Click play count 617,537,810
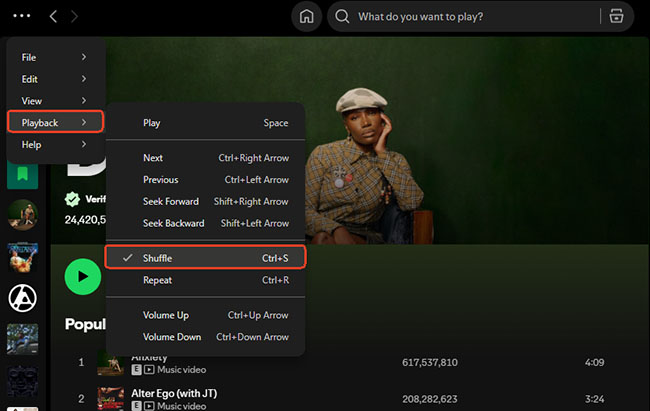Image resolution: width=650 pixels, height=411 pixels. coord(429,362)
